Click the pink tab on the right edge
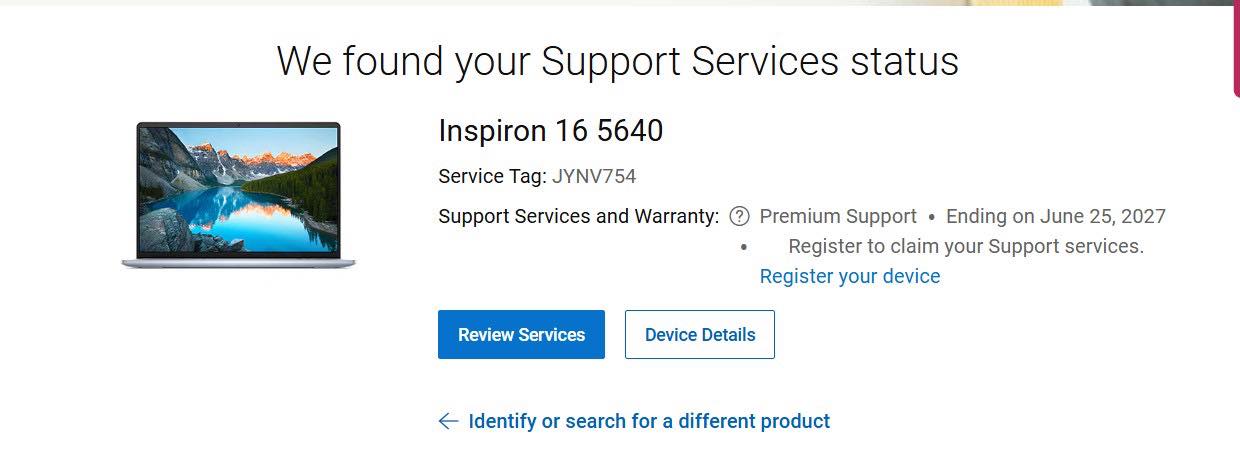This screenshot has width=1240, height=459. [x=1235, y=50]
